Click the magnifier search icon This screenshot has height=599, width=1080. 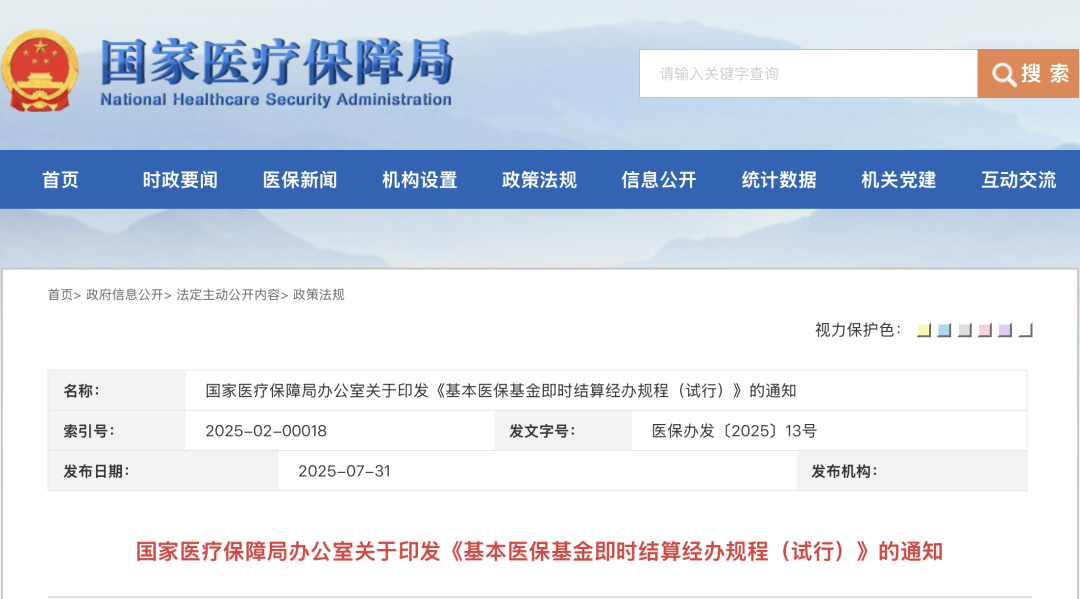[1004, 74]
